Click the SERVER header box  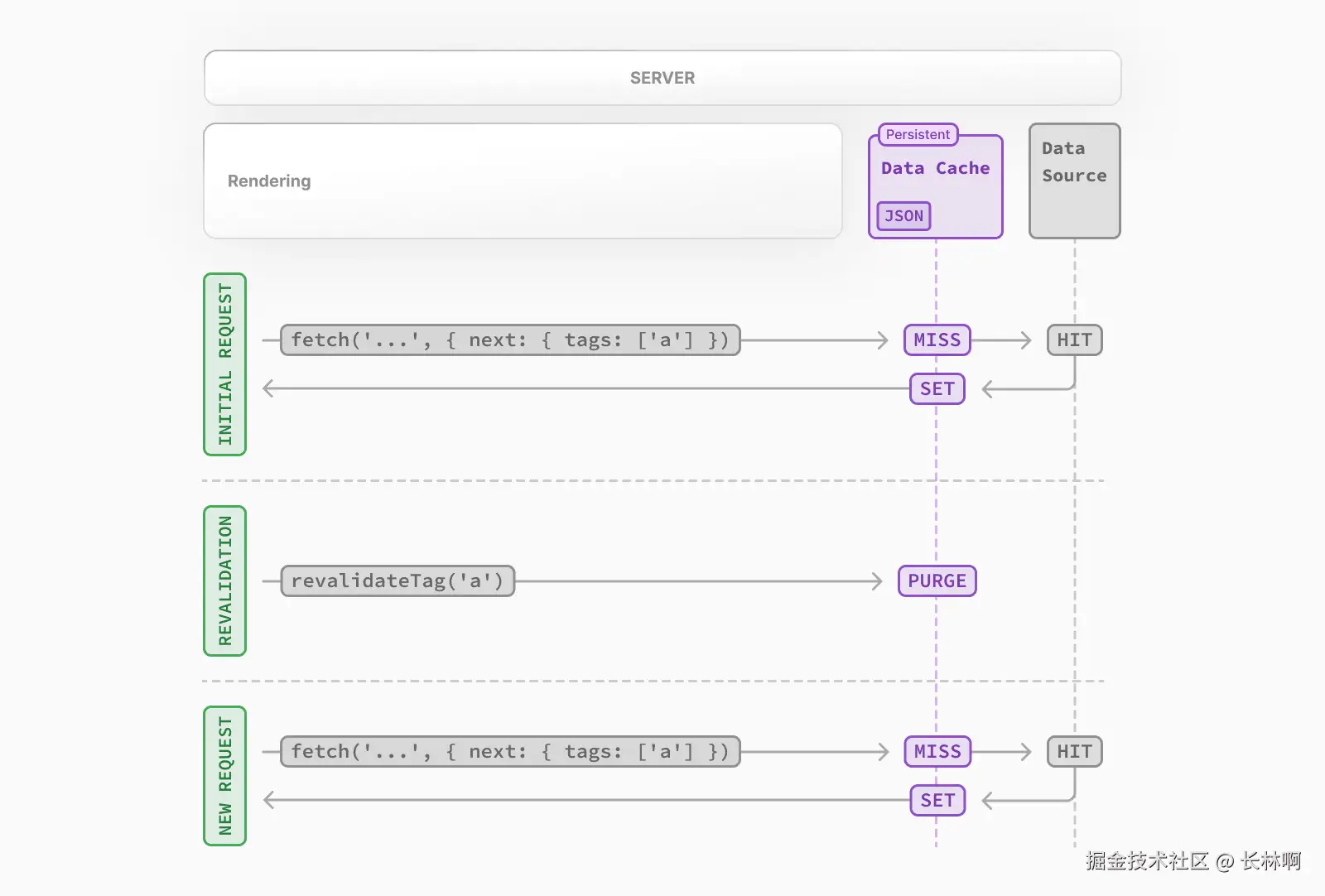662,78
